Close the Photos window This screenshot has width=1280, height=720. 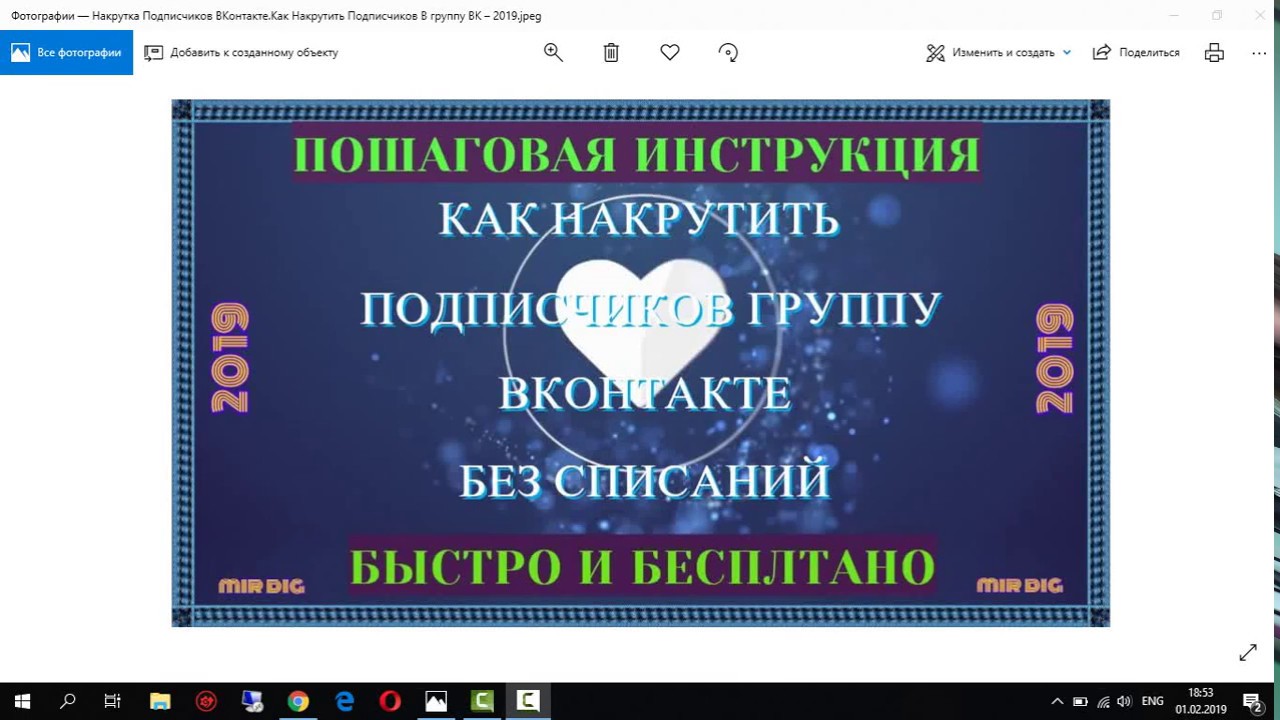pos(1260,15)
